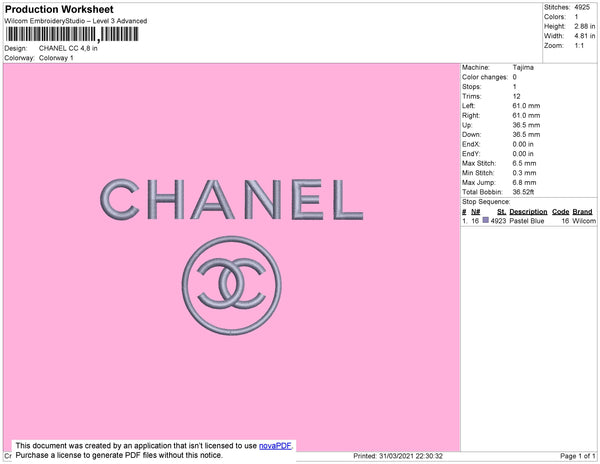Select the Height value '2.88 in'
Viewport: 600px width, 464px height.
(x=585, y=26)
